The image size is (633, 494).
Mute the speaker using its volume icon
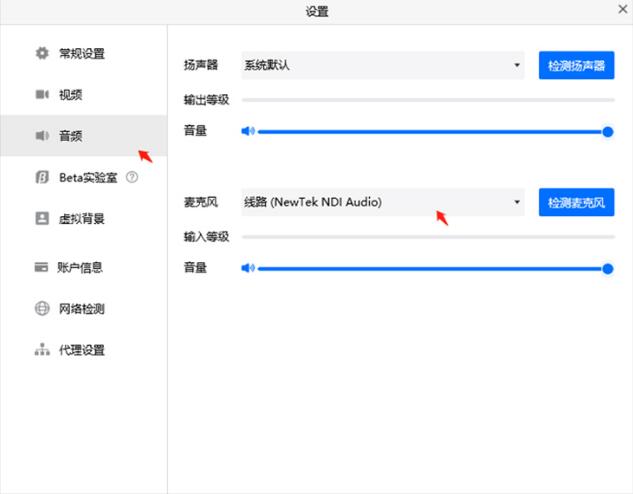tap(248, 131)
